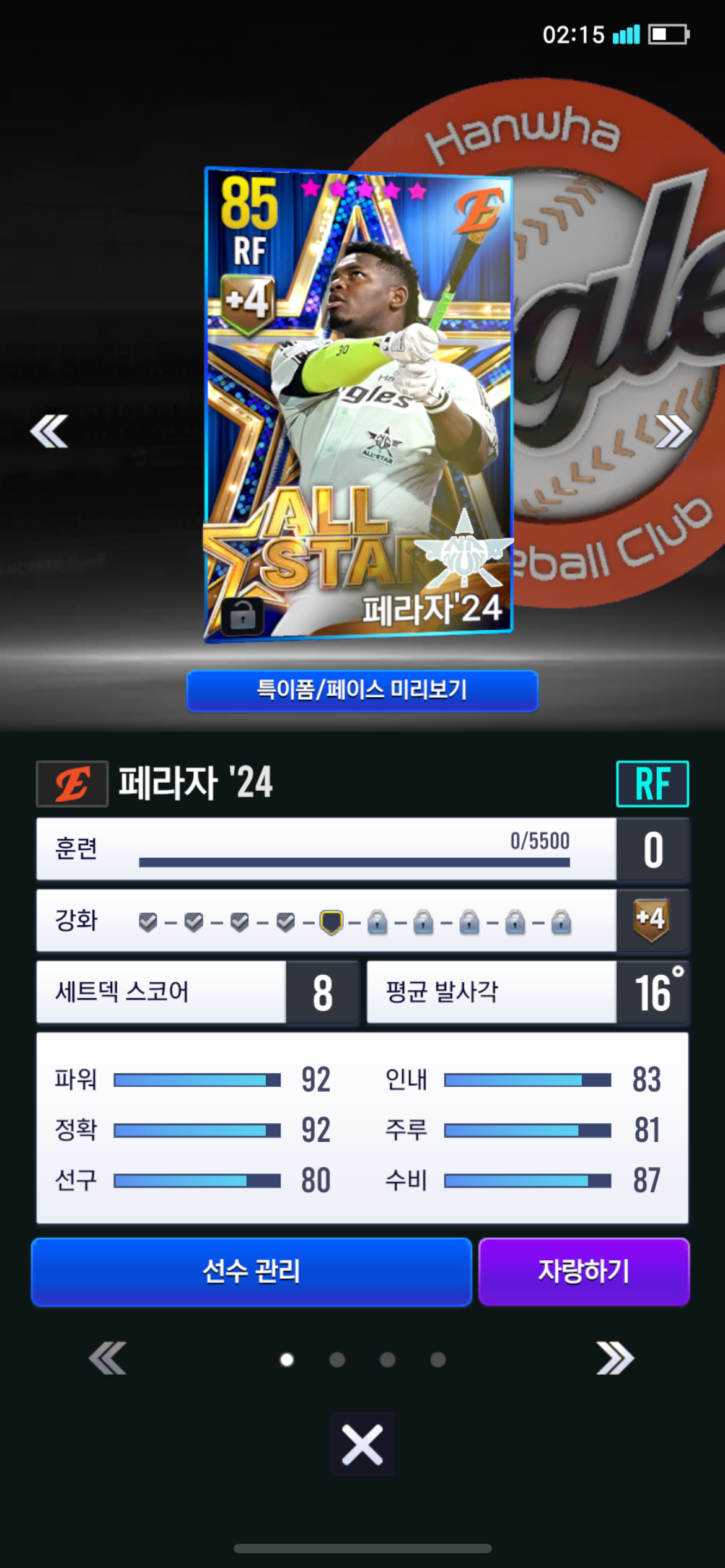725x1568 pixels.
Task: Switch to the second page dot
Action: coord(337,1359)
